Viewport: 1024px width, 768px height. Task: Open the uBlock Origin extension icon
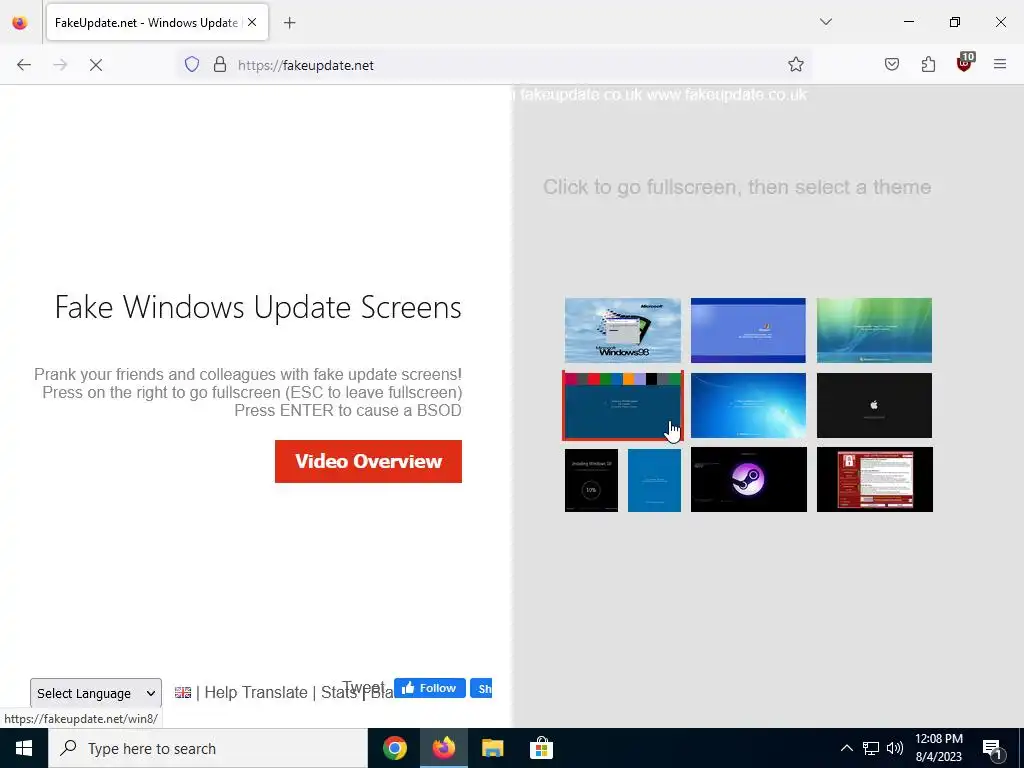[x=965, y=63]
